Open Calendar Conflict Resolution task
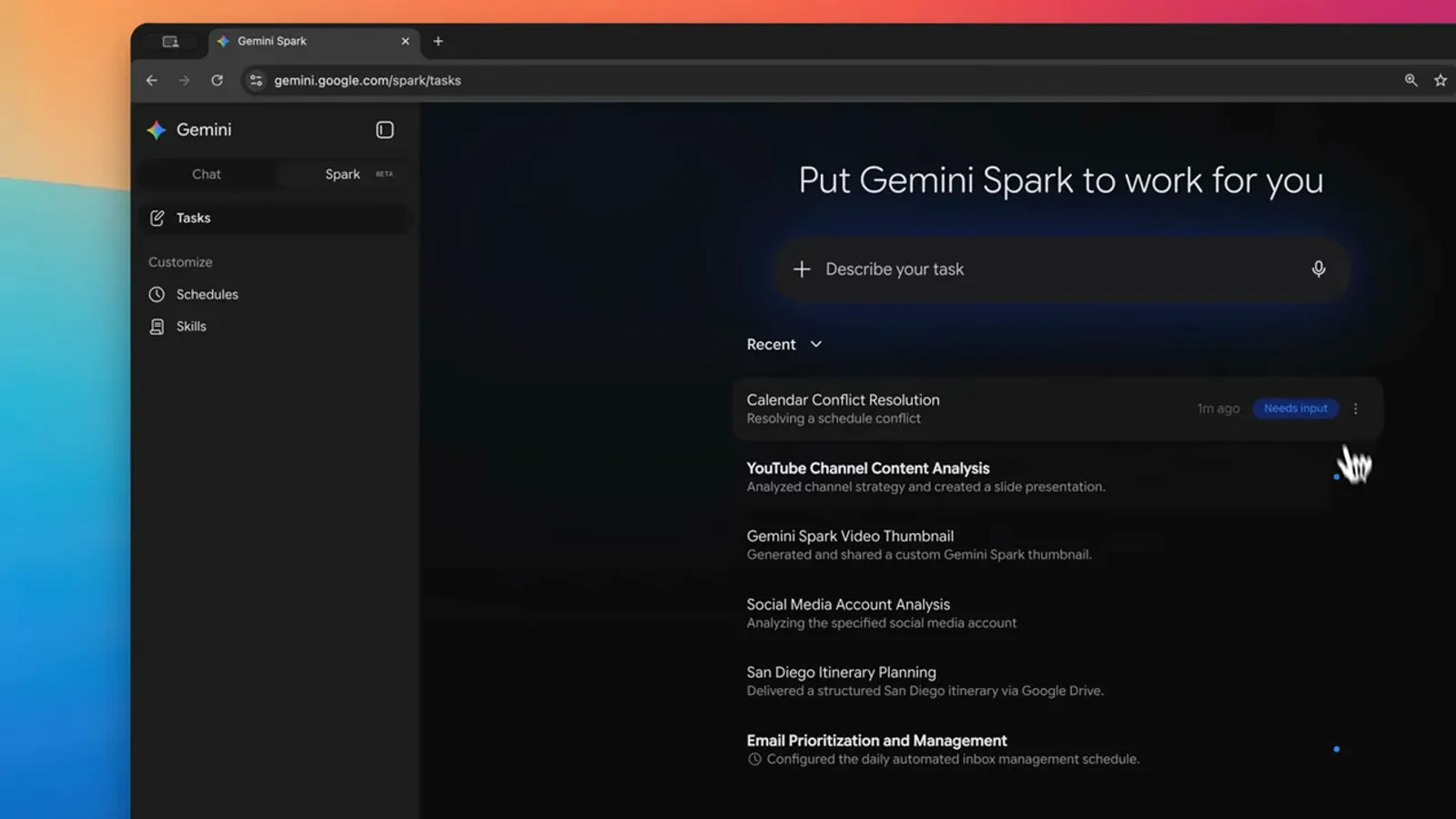1456x819 pixels. click(1057, 409)
